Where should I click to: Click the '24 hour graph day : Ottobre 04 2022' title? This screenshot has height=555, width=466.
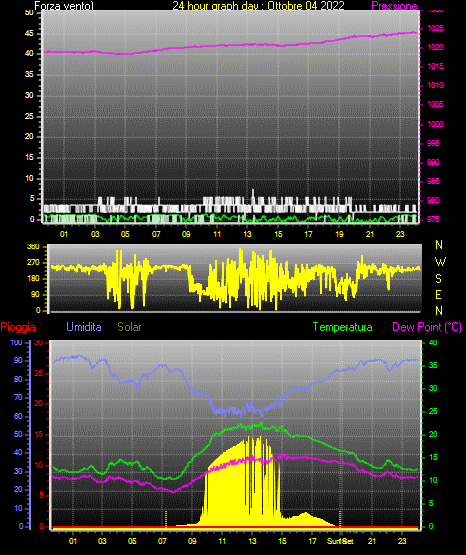tap(258, 6)
